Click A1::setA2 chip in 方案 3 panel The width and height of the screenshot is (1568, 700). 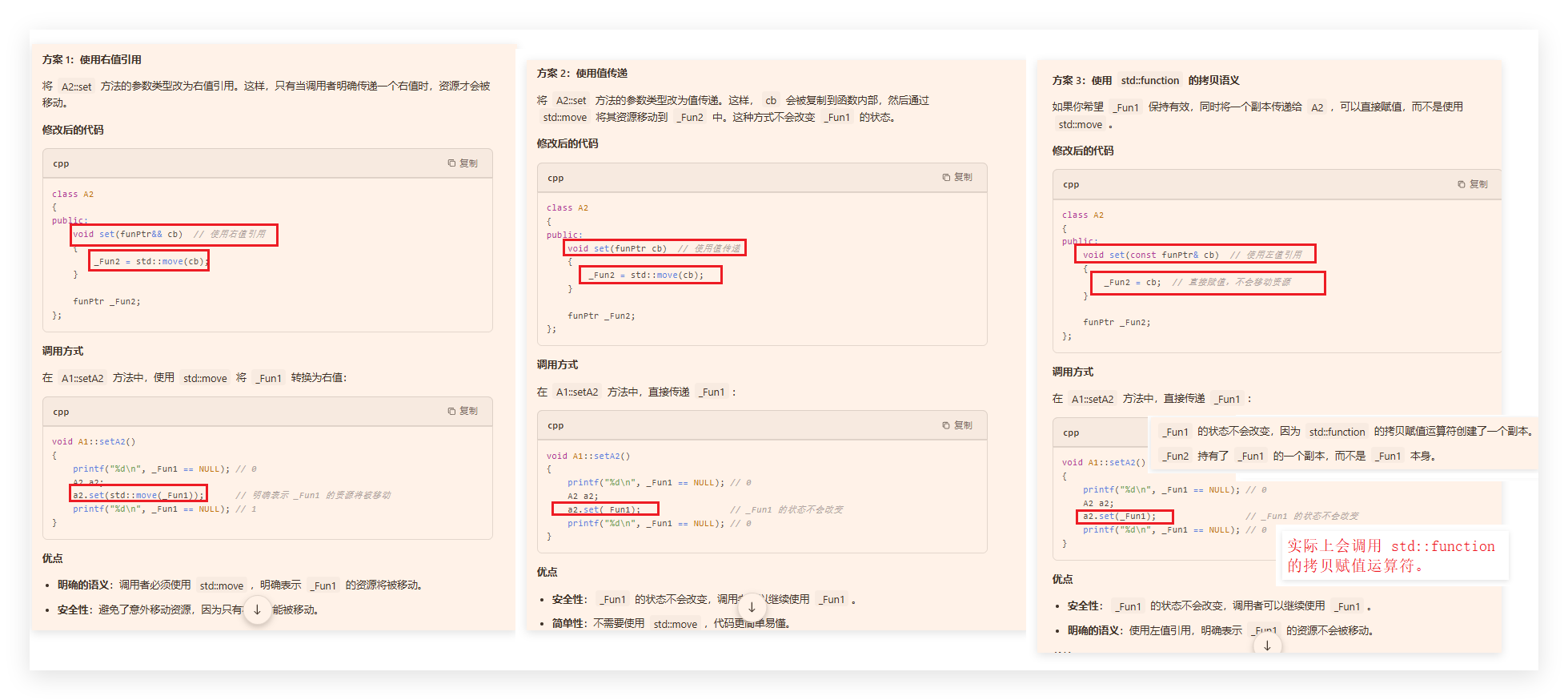[1093, 399]
